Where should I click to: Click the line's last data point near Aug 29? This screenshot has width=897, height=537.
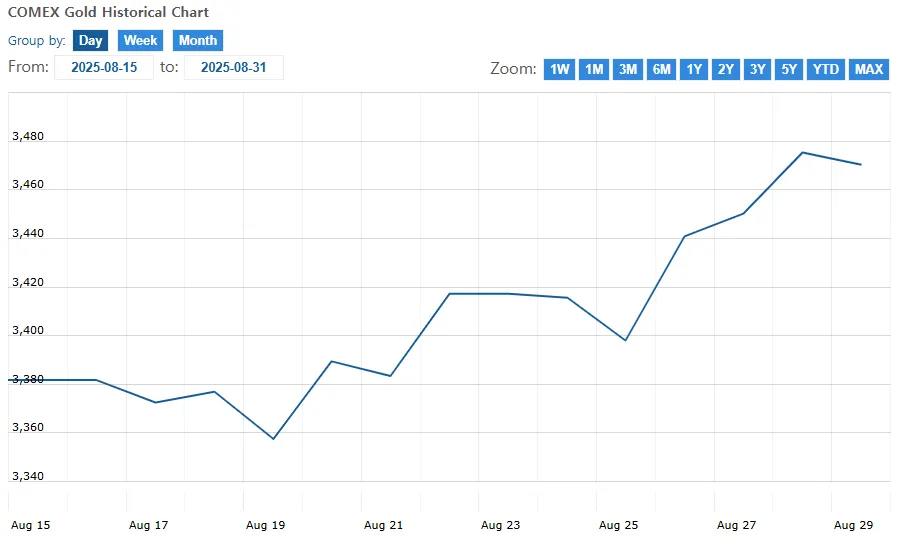(x=861, y=165)
